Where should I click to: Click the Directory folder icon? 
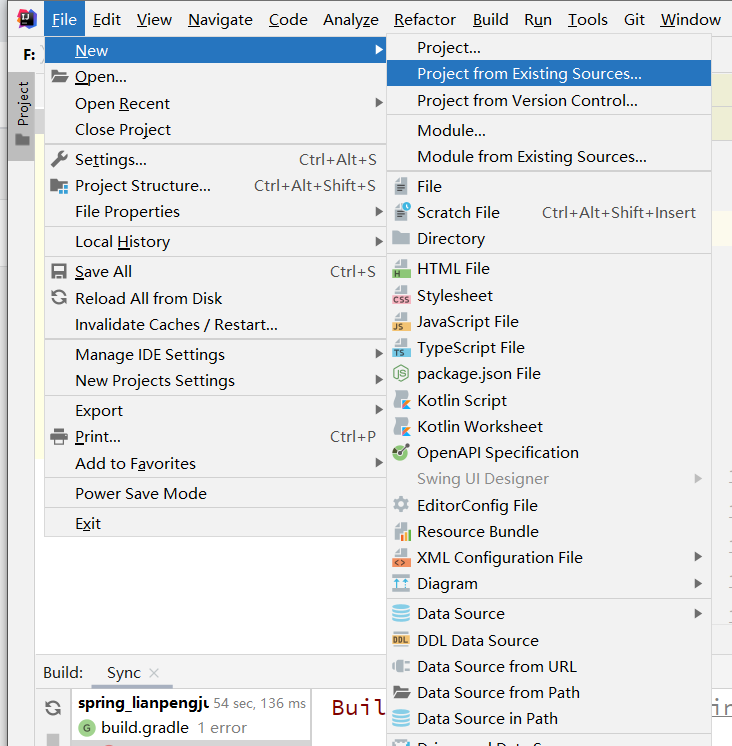click(401, 237)
